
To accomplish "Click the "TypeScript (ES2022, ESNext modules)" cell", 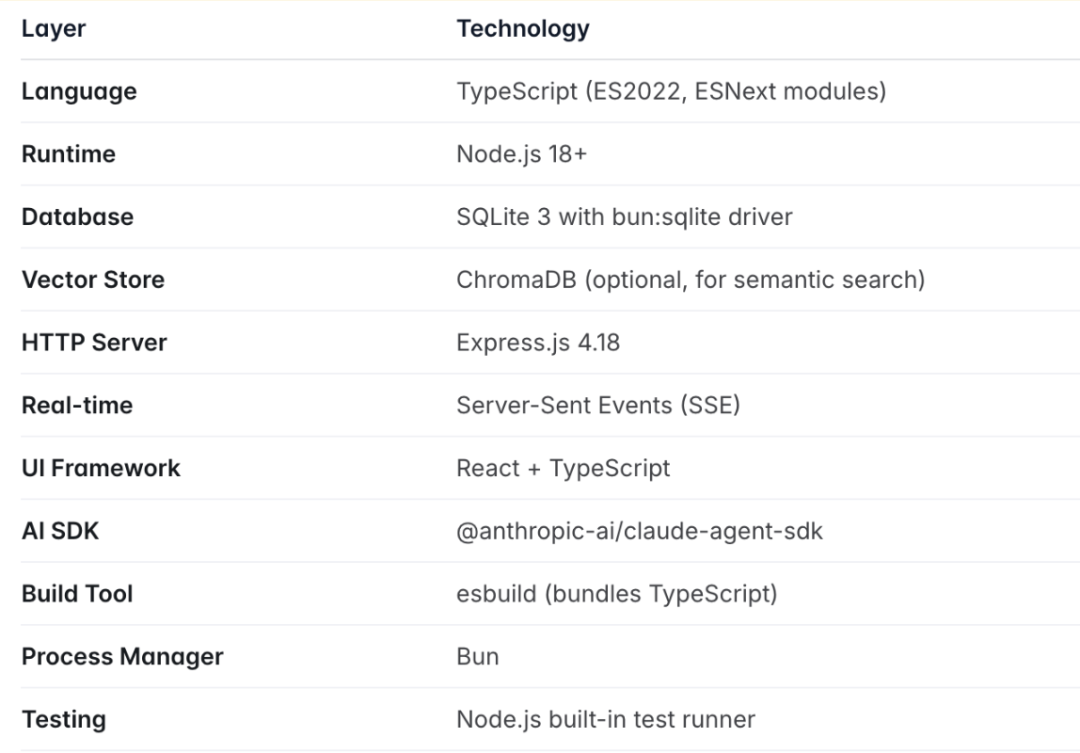I will 671,92.
